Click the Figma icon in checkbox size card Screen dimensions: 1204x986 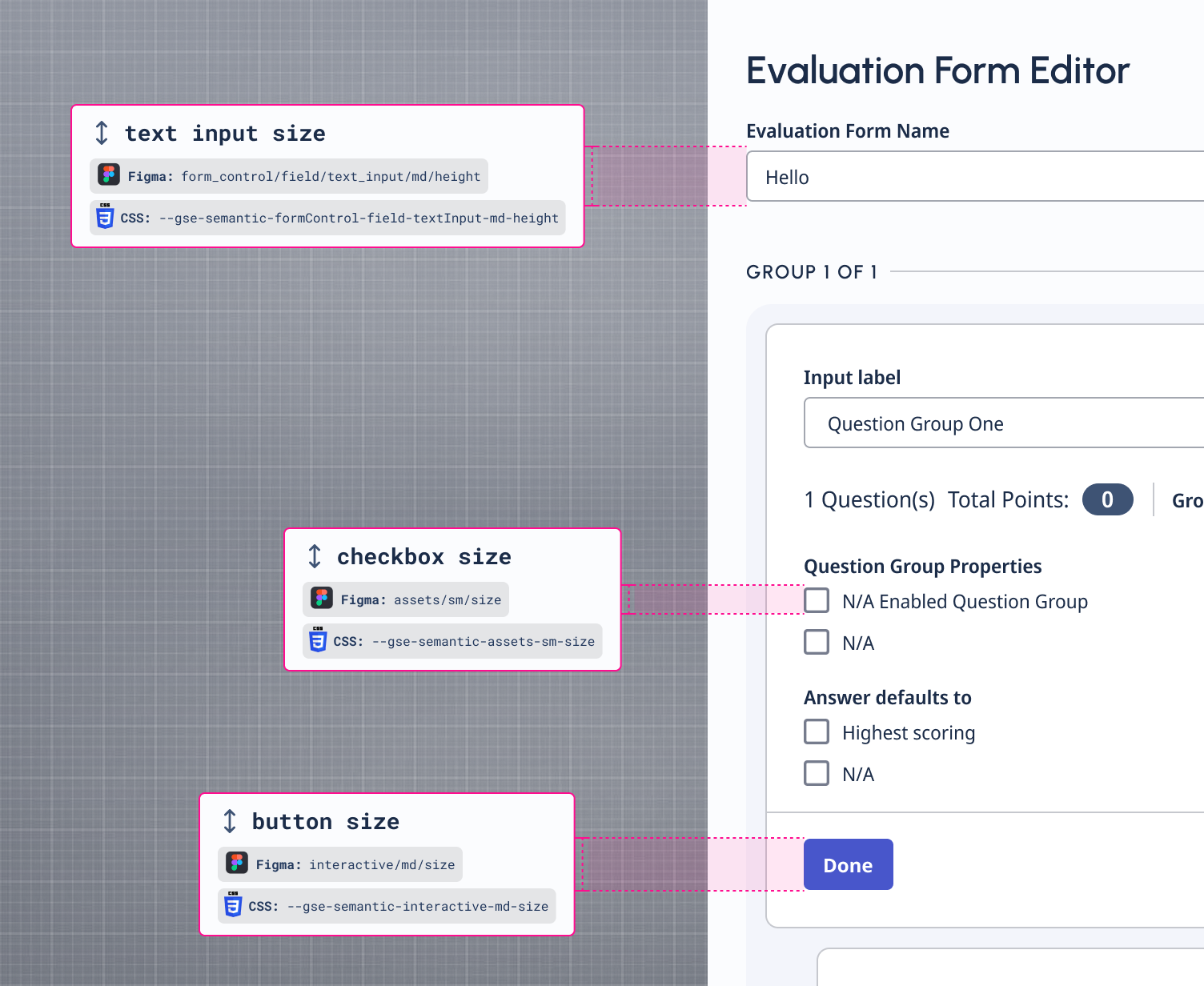pos(322,598)
